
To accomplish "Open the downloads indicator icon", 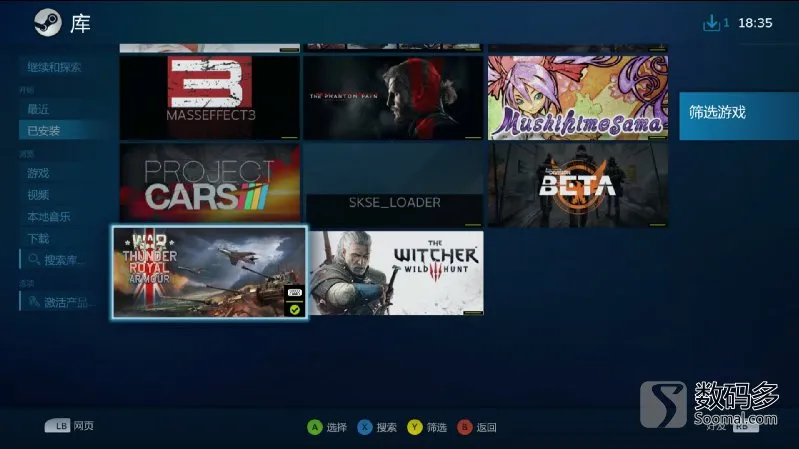I will (x=711, y=23).
